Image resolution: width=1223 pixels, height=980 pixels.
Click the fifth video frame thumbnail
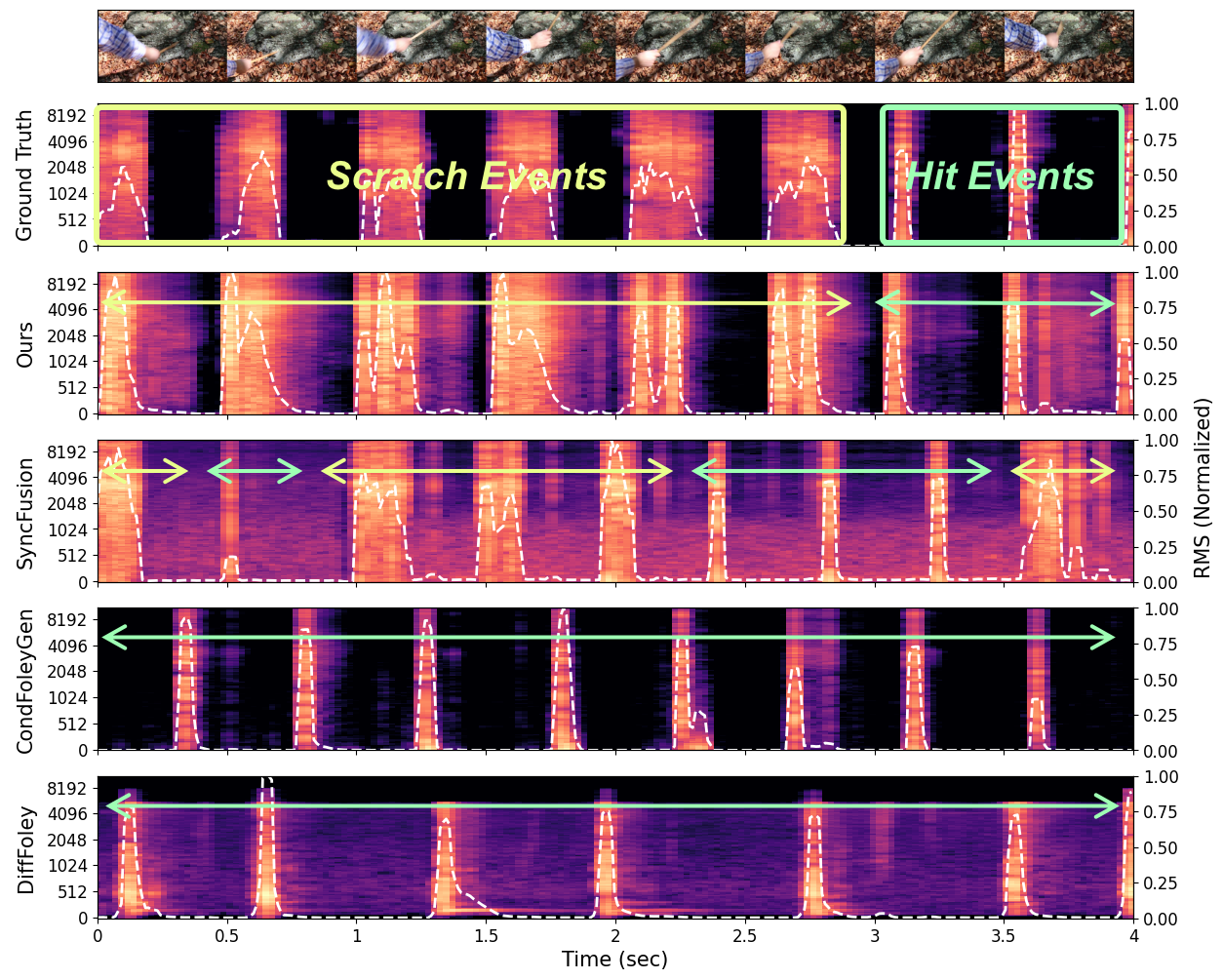click(680, 46)
